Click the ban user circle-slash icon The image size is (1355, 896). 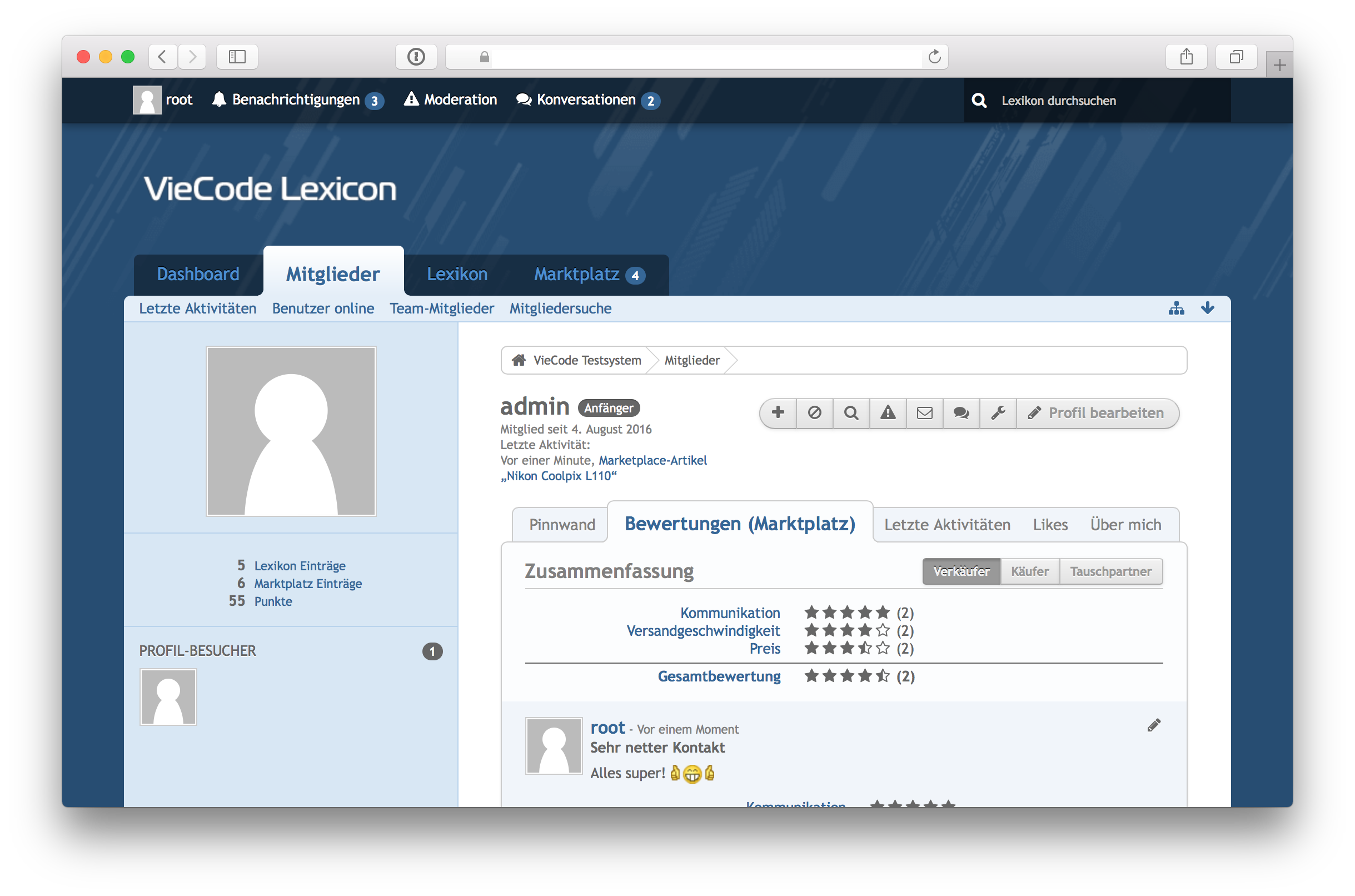815,412
